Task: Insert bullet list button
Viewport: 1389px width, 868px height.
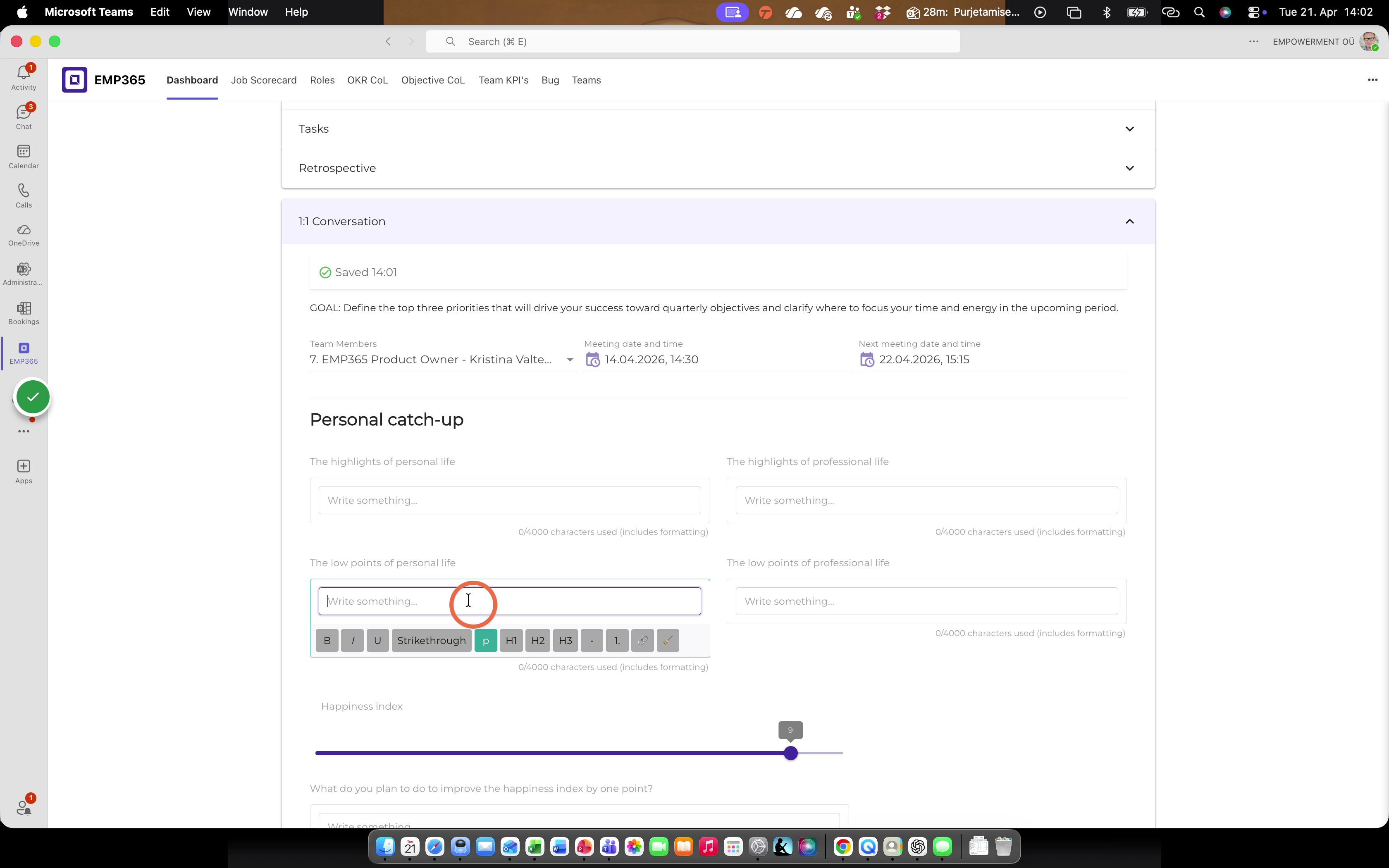Action: (x=592, y=640)
